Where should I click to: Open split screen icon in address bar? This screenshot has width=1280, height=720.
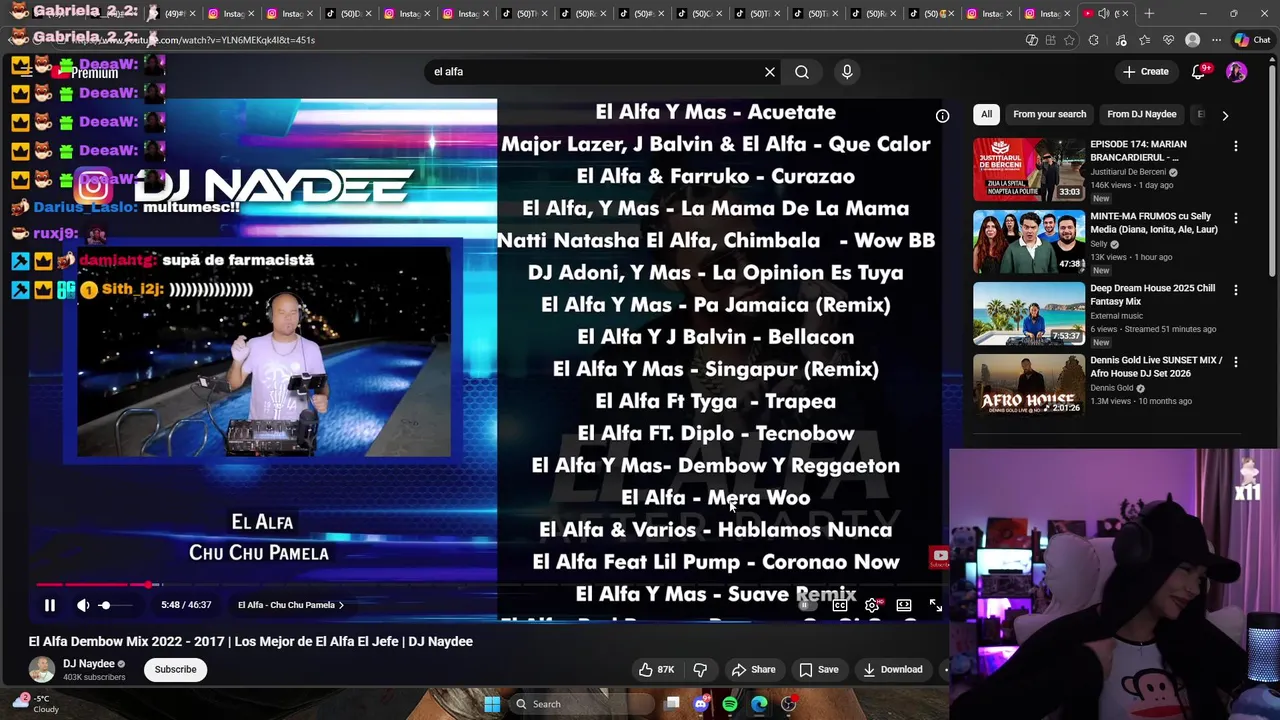1050,40
